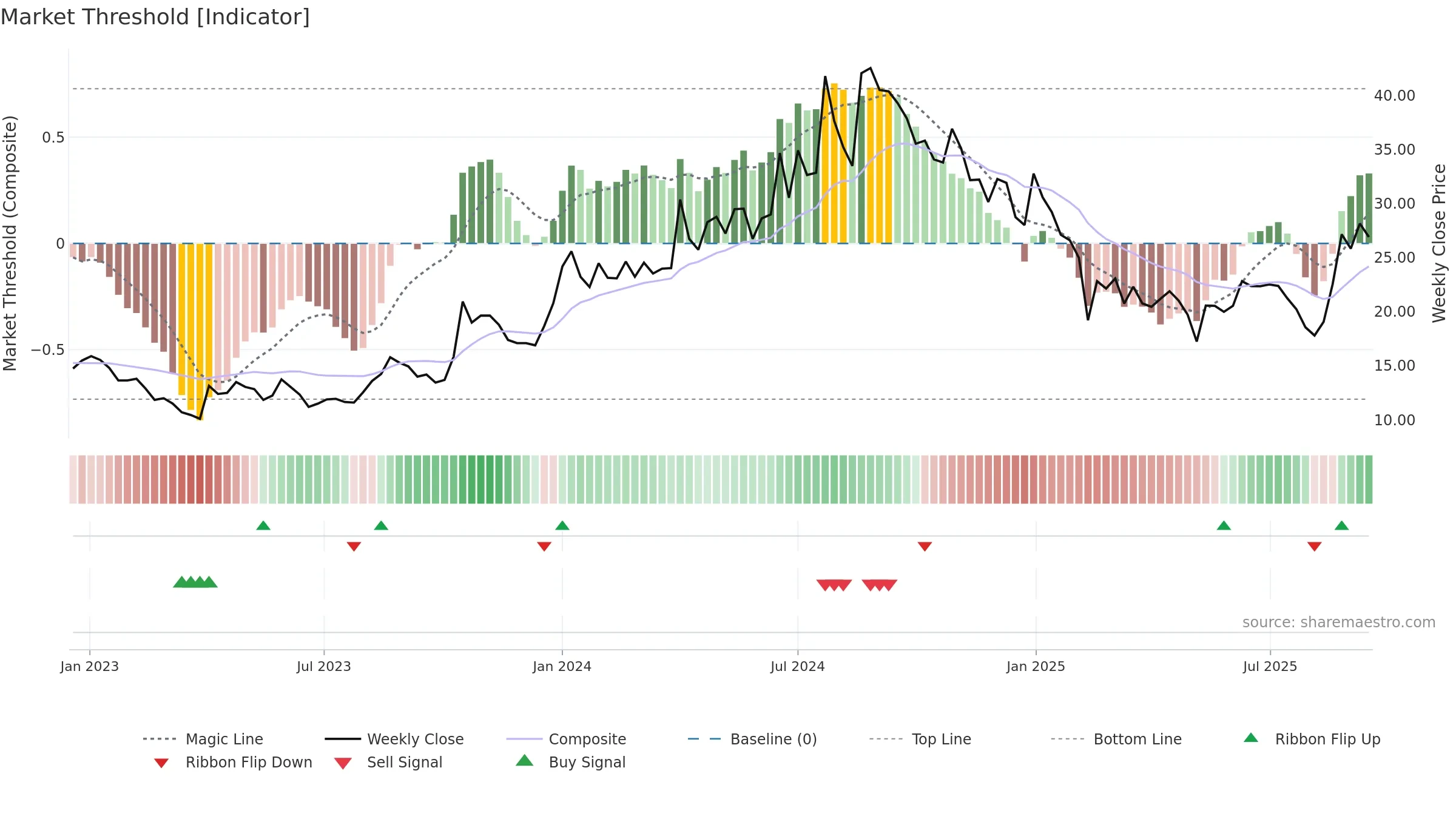This screenshot has width=1456, height=819.
Task: Click the 30.00 price axis label
Action: [1395, 204]
